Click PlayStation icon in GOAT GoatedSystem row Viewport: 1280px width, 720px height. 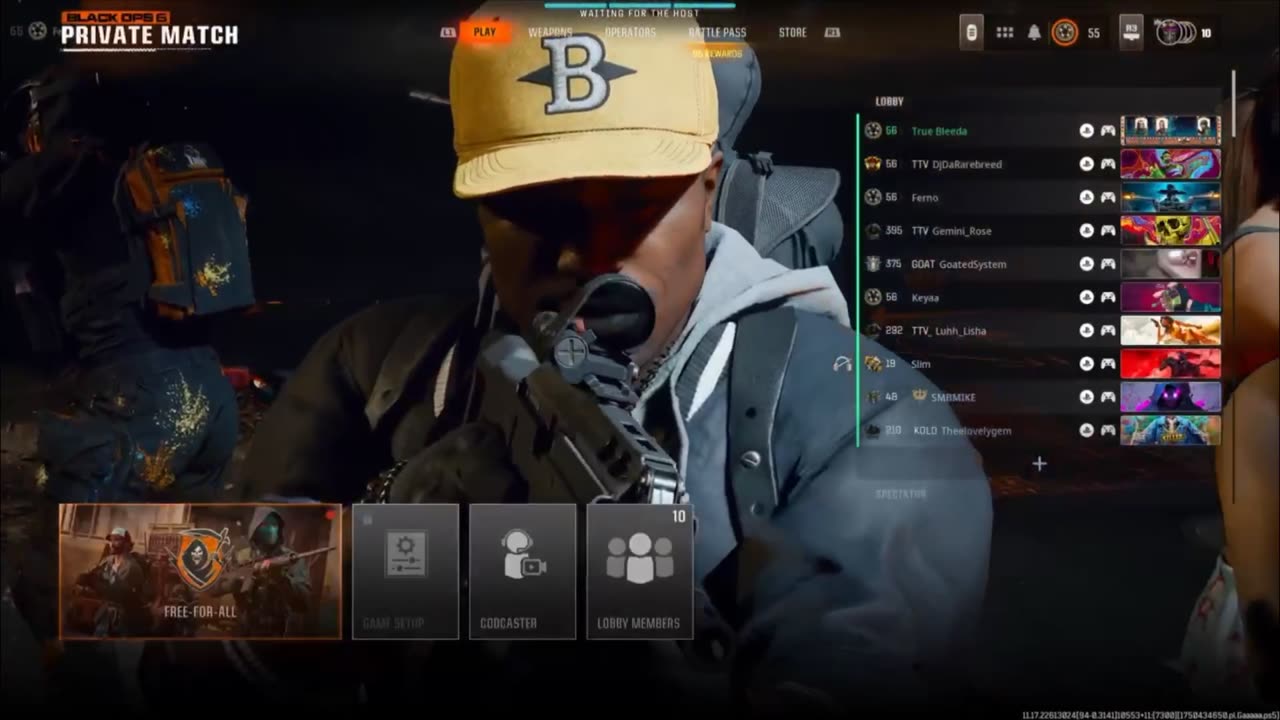point(1086,264)
